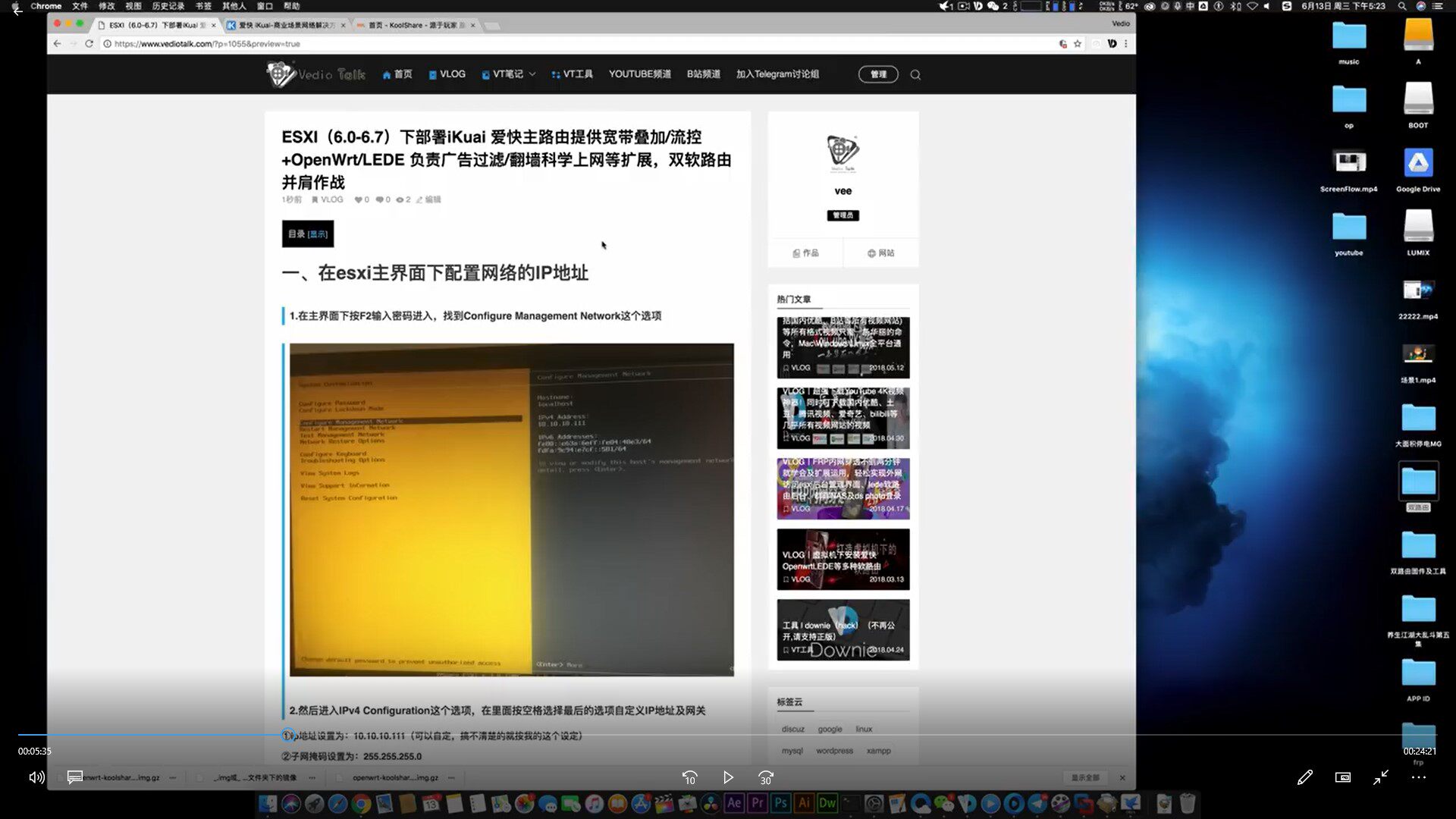
Task: Expand VT笔记 dropdown menu
Action: 510,74
